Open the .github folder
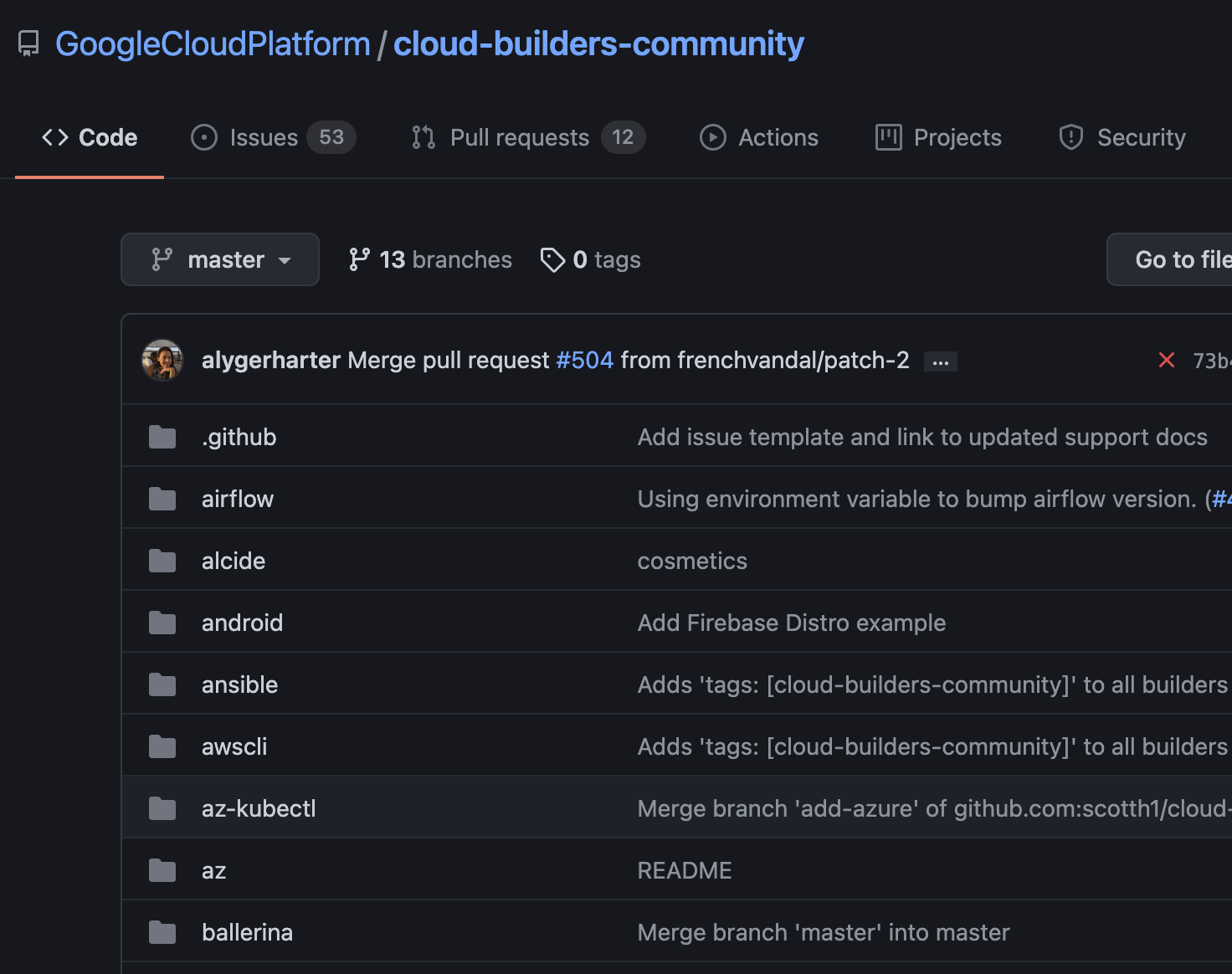Viewport: 1232px width, 974px height. click(239, 437)
